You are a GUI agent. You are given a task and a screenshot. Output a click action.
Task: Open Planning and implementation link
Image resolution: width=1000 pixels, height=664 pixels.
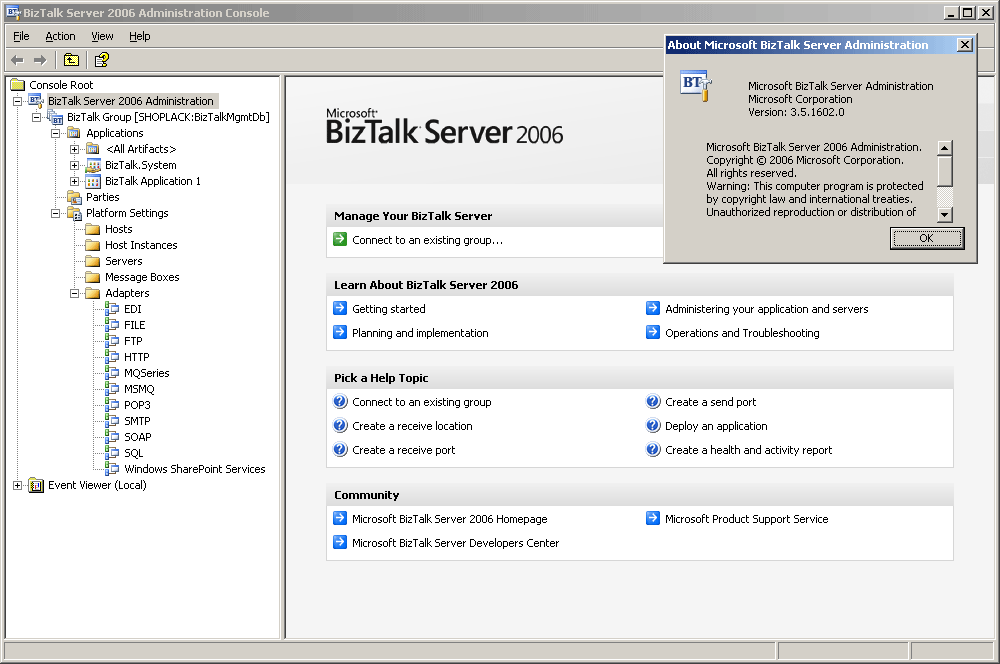[420, 333]
